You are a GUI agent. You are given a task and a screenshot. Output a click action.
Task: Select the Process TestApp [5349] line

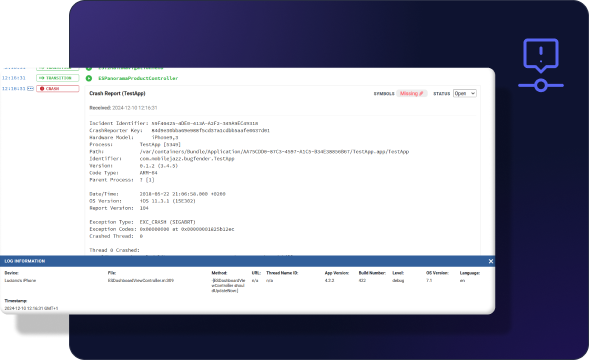[x=135, y=144]
